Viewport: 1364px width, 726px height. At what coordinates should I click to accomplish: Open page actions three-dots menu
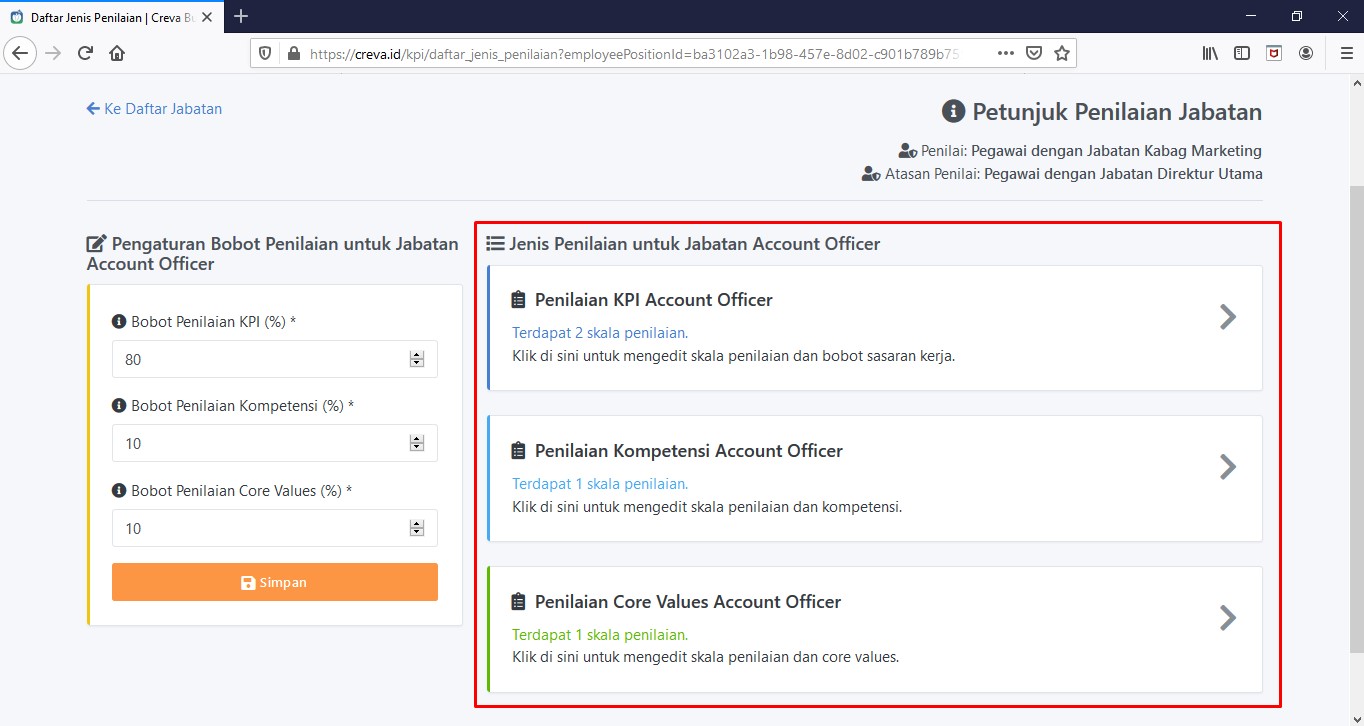coord(1006,53)
